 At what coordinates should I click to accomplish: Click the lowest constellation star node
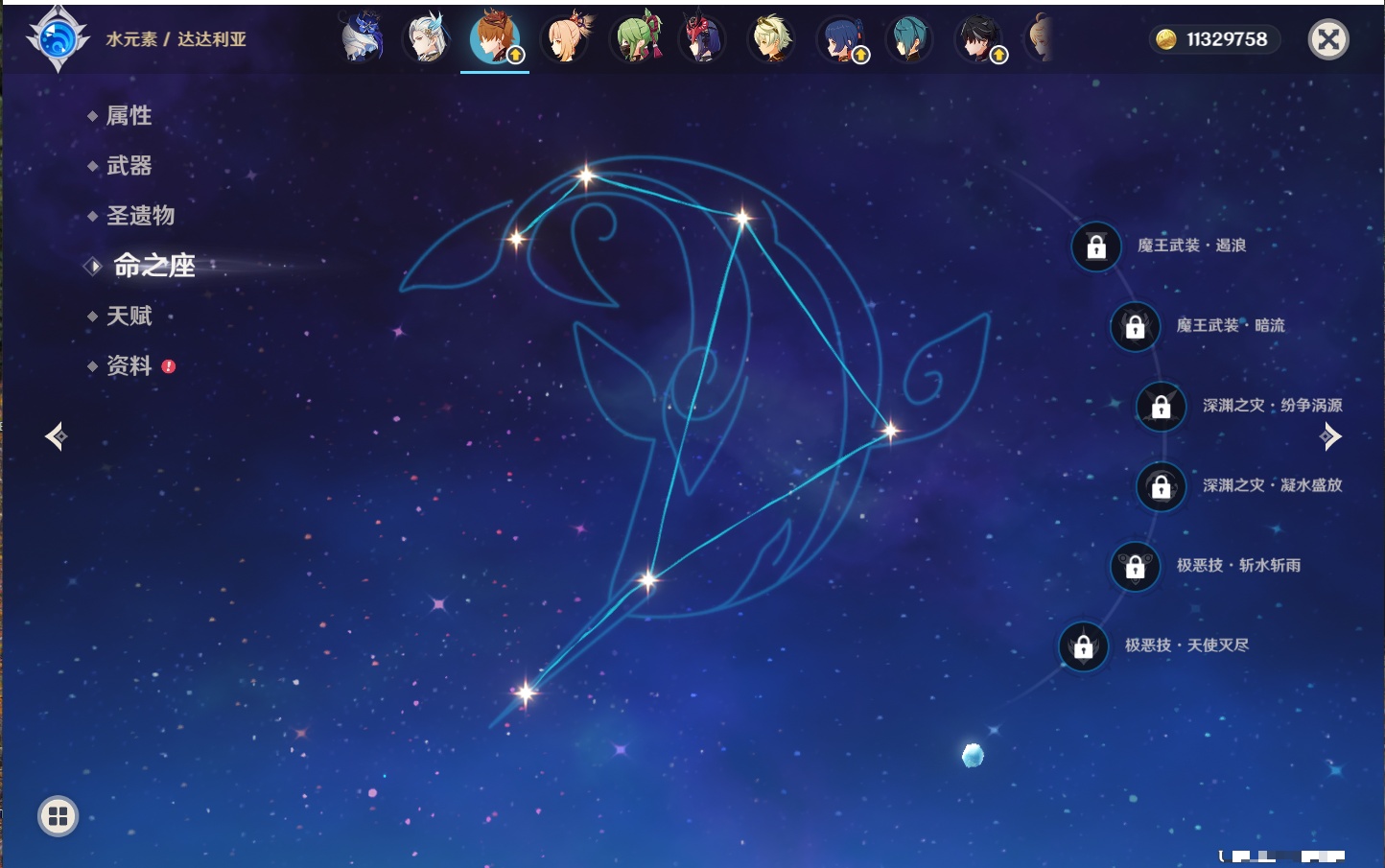[525, 692]
